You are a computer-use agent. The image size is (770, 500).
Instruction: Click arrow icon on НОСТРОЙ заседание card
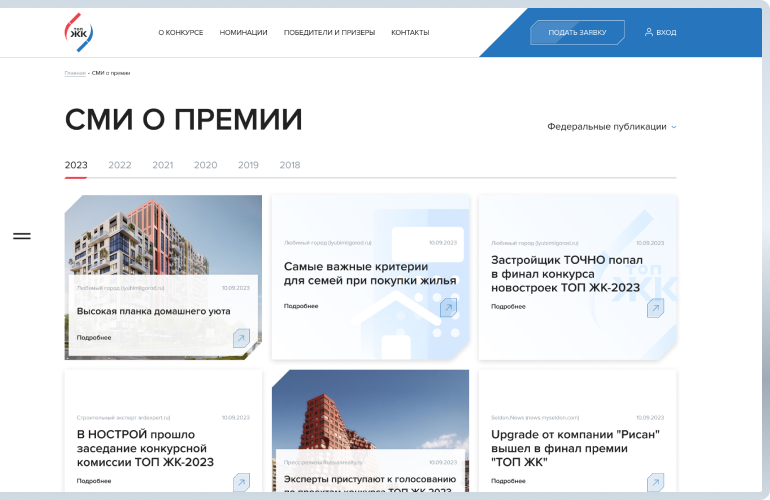tap(241, 483)
